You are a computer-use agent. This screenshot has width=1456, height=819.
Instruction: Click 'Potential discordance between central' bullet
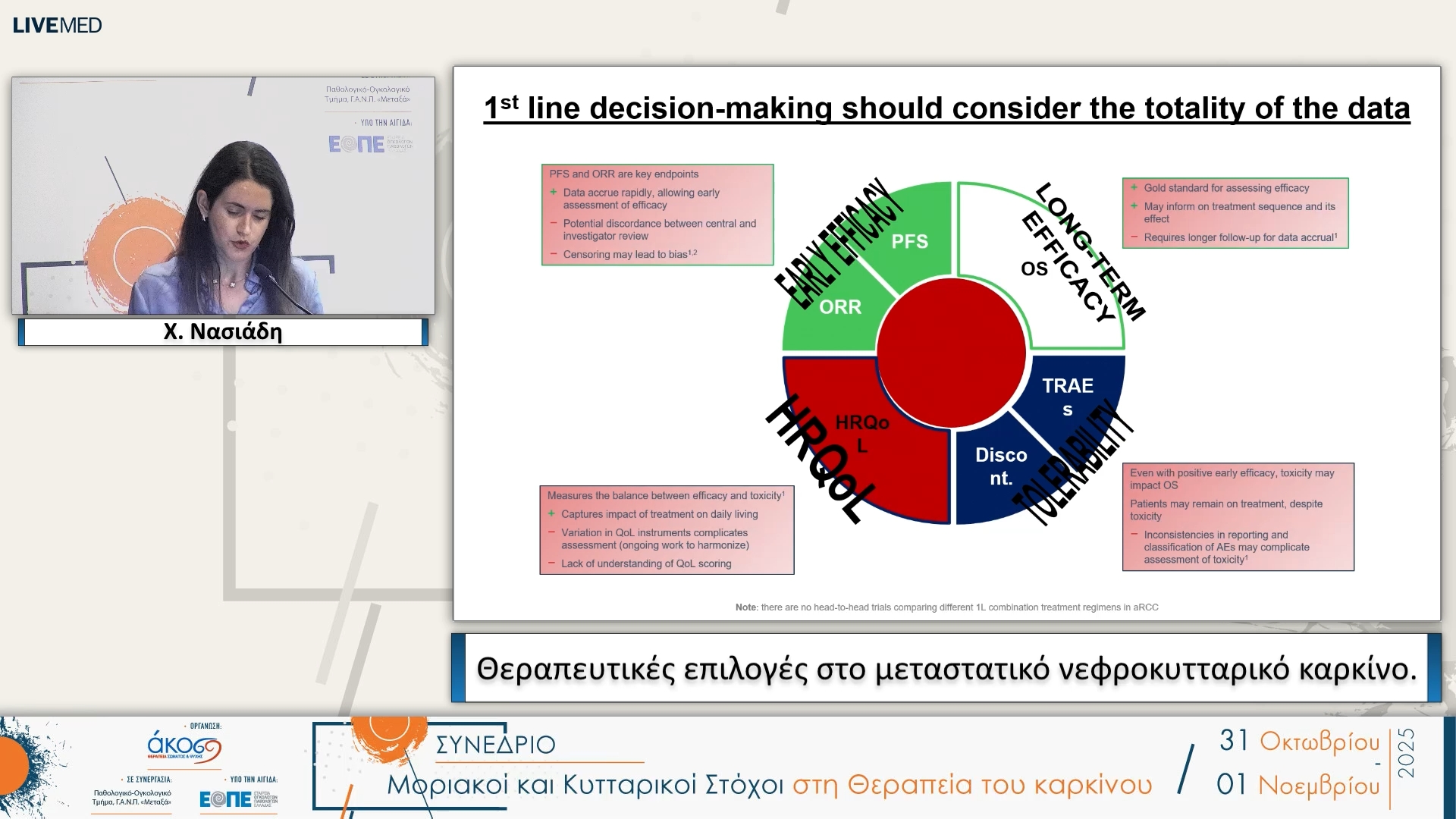pyautogui.click(x=659, y=230)
